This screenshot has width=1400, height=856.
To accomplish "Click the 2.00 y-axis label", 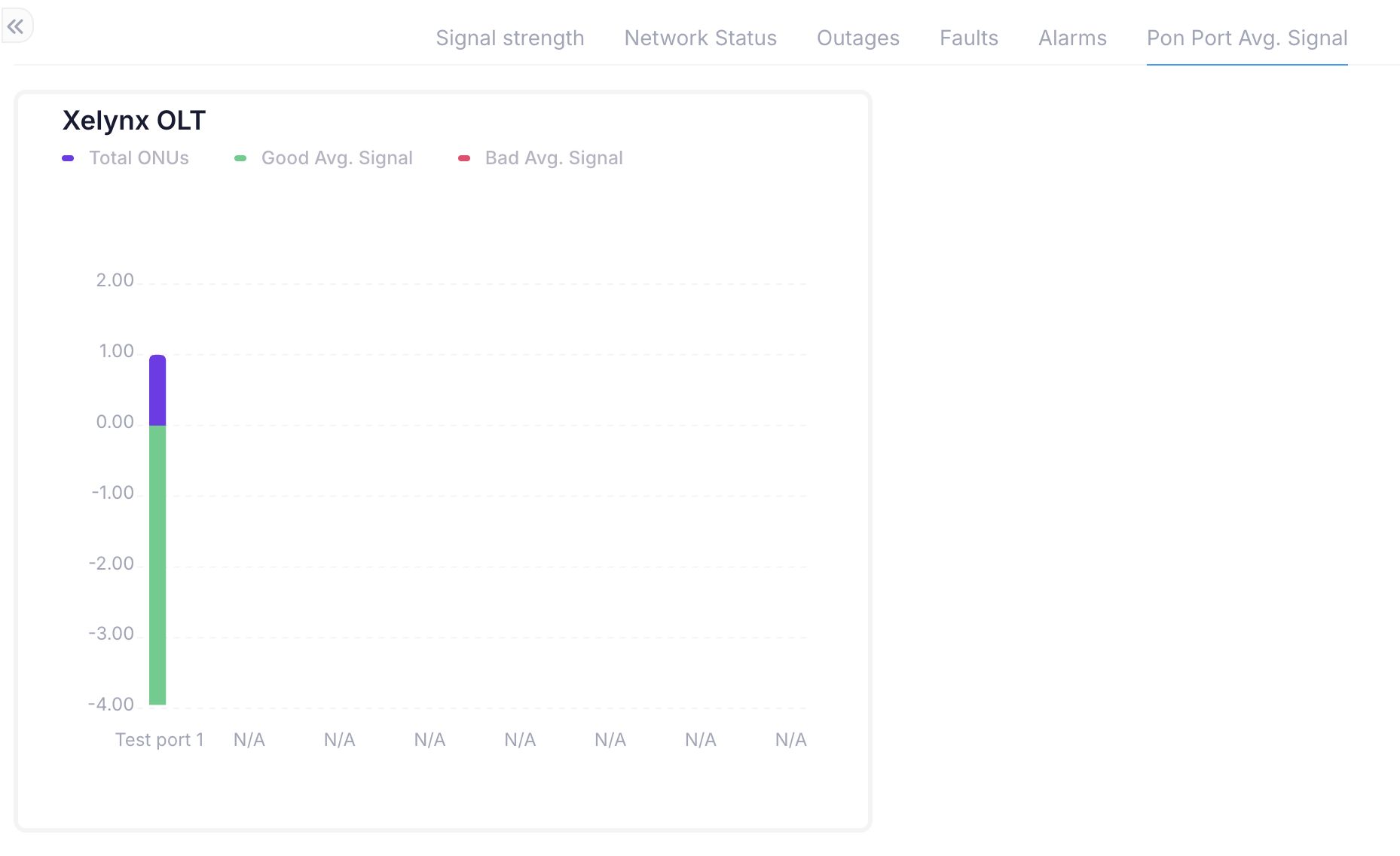I will 115,281.
